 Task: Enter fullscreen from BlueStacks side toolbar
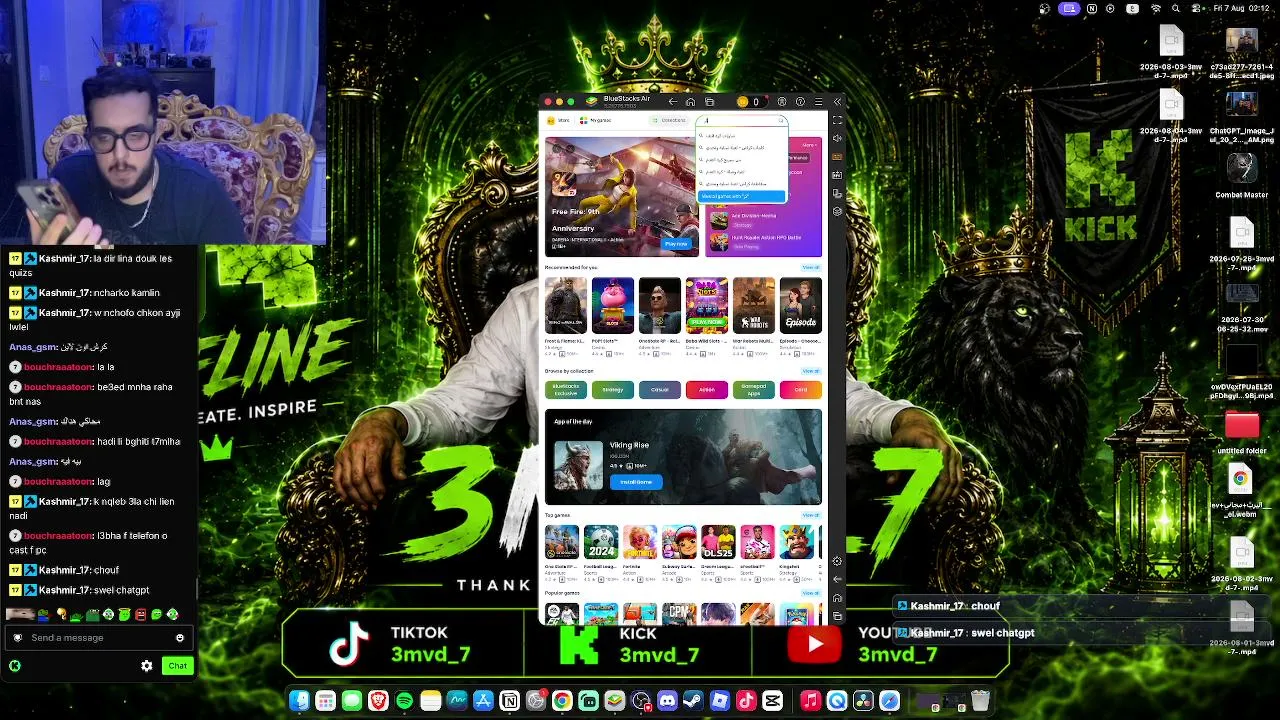pos(837,120)
